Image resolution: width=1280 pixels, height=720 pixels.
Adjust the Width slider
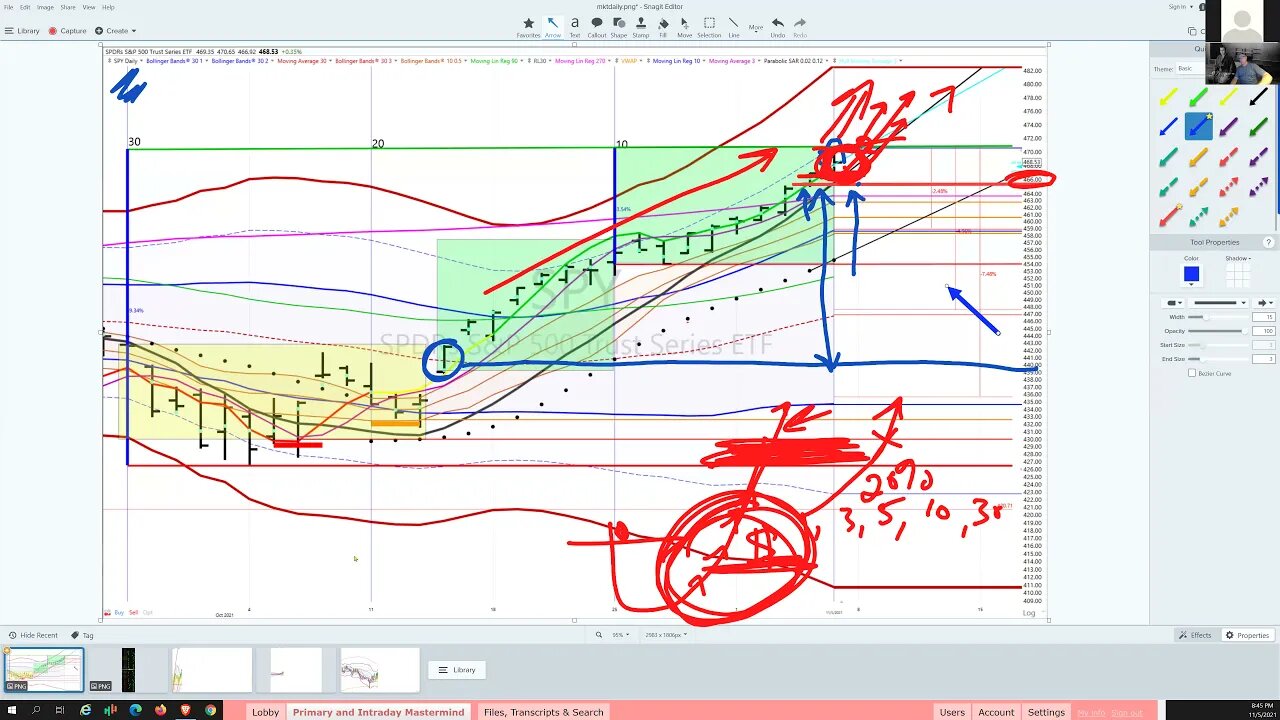(x=1220, y=317)
